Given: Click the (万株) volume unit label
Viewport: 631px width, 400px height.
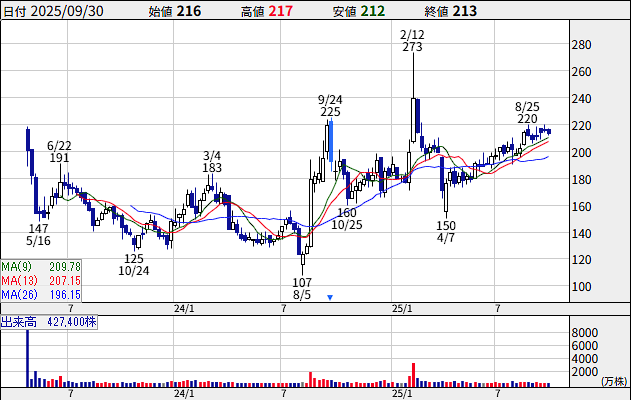Looking at the screenshot, I should point(614,381).
